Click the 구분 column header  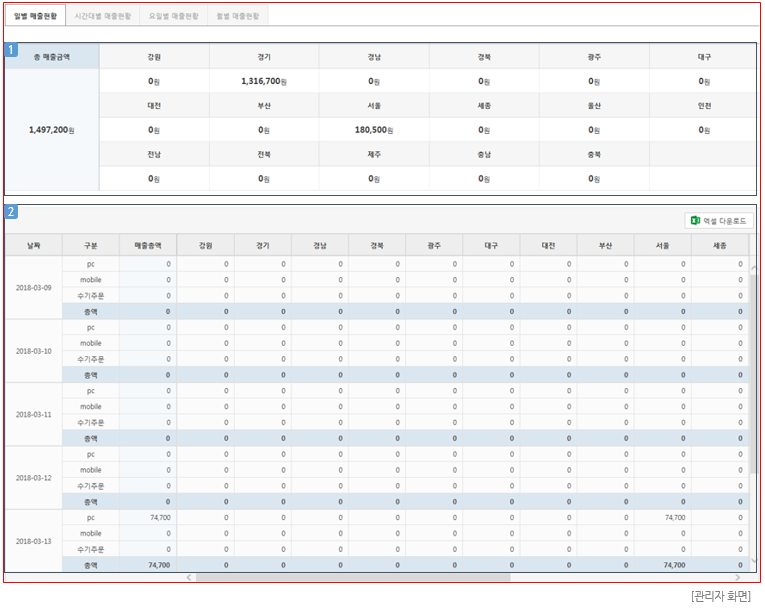(x=90, y=245)
